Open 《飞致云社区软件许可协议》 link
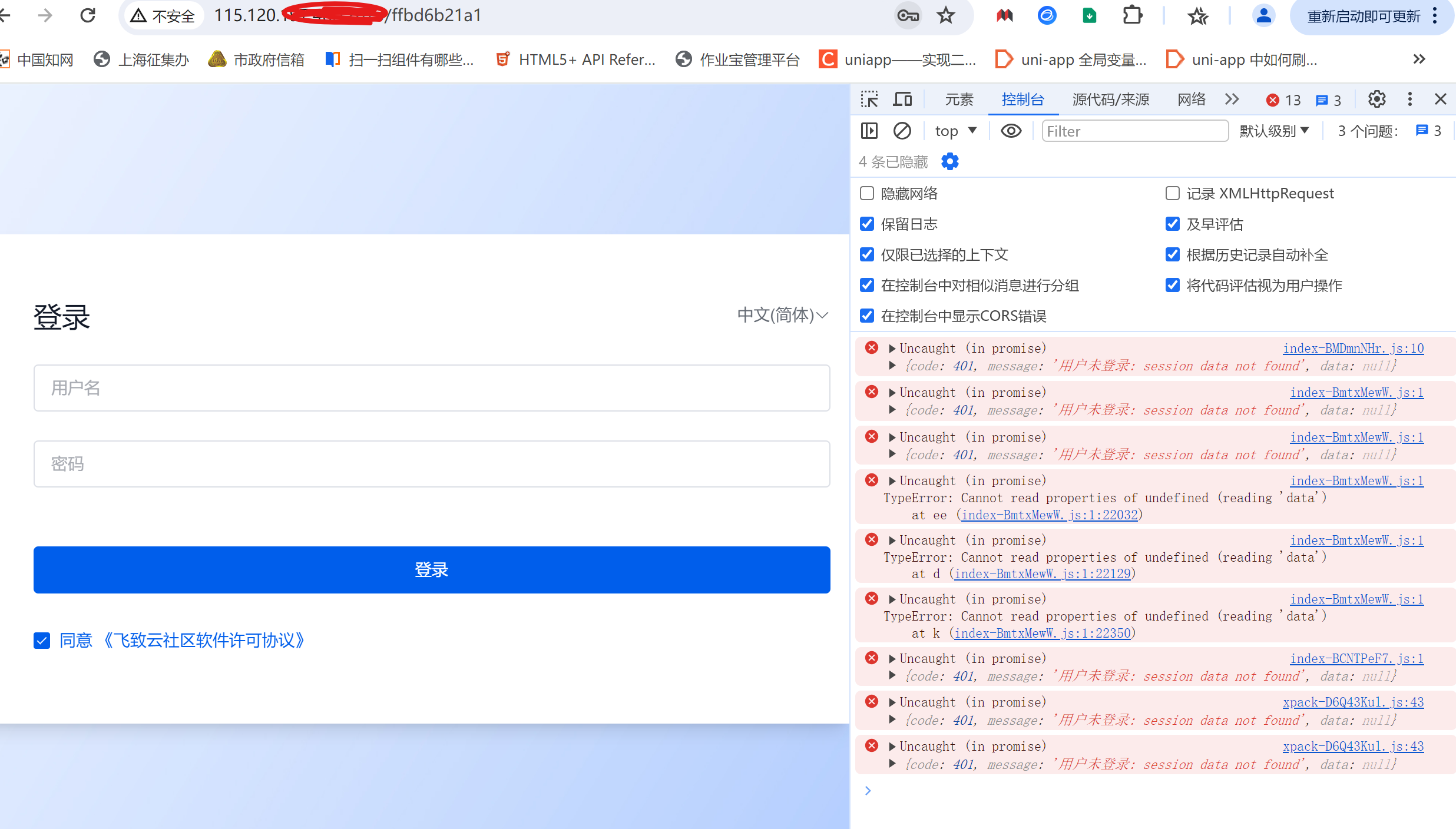 point(204,641)
